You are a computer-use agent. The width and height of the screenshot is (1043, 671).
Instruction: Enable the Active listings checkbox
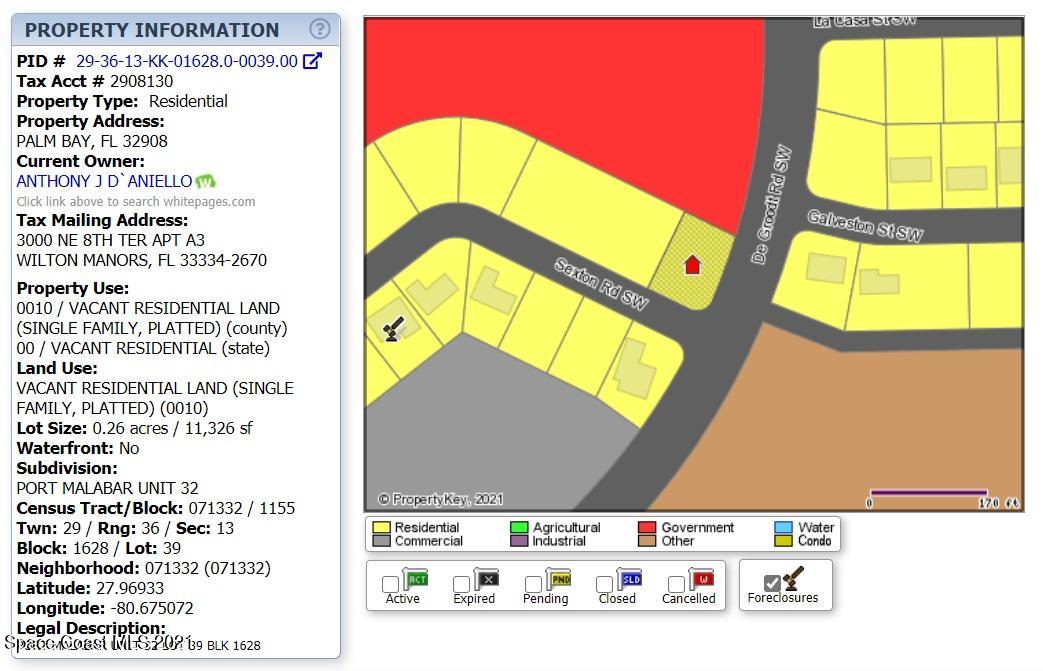tap(390, 584)
